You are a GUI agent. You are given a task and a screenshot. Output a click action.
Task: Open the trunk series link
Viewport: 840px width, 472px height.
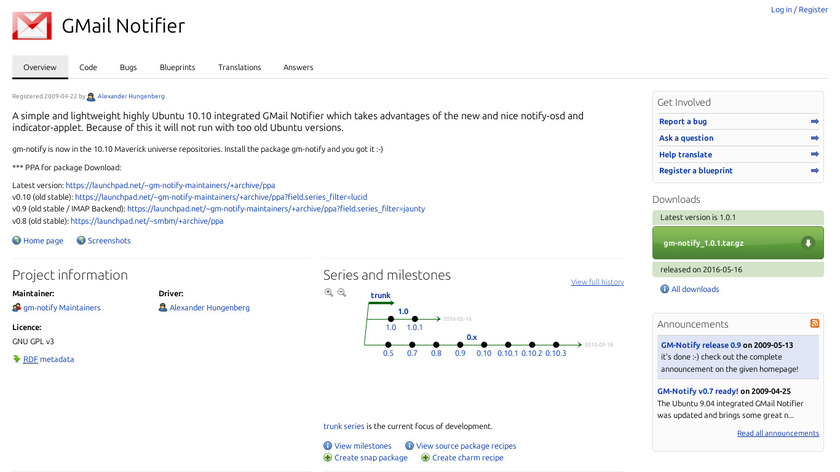click(x=343, y=426)
